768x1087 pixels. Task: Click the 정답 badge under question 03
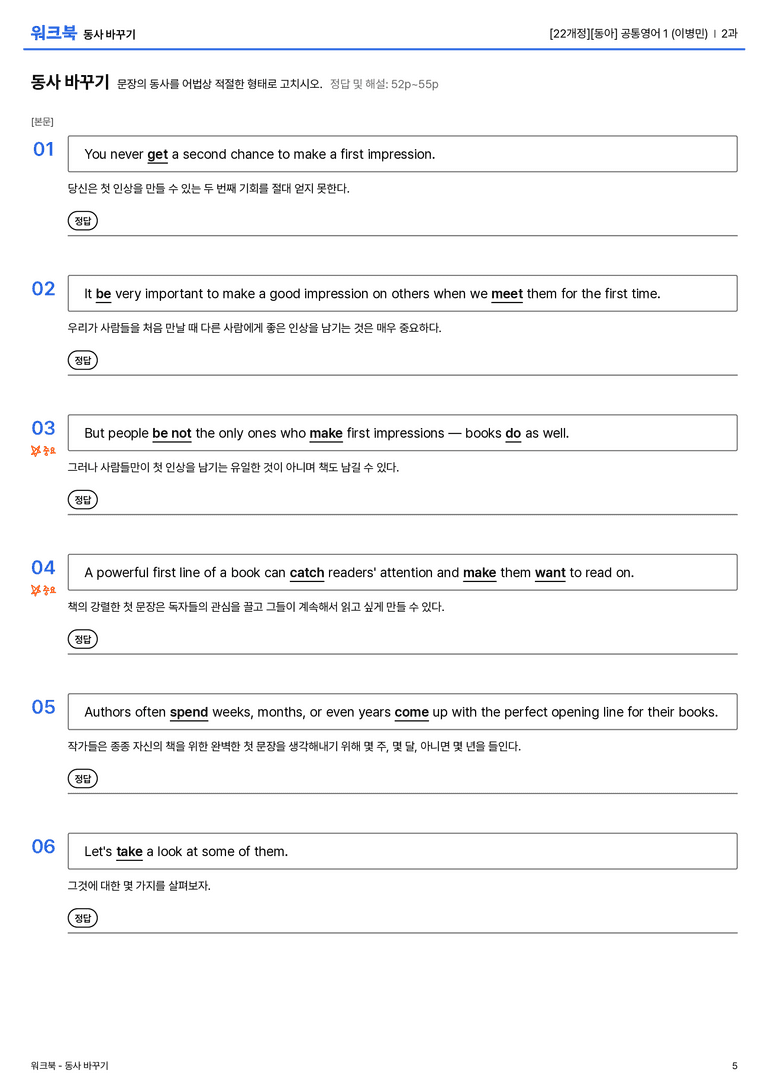point(82,499)
